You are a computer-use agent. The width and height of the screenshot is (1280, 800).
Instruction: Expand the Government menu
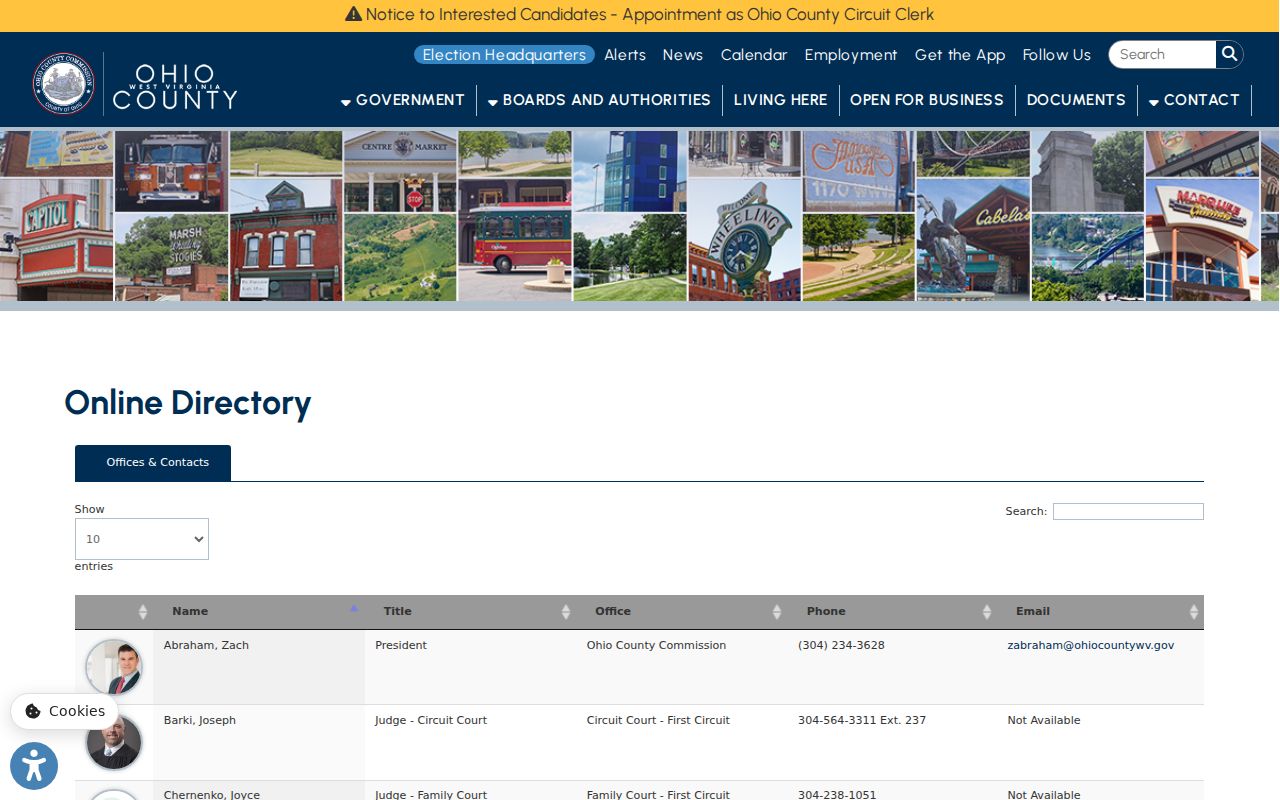403,100
